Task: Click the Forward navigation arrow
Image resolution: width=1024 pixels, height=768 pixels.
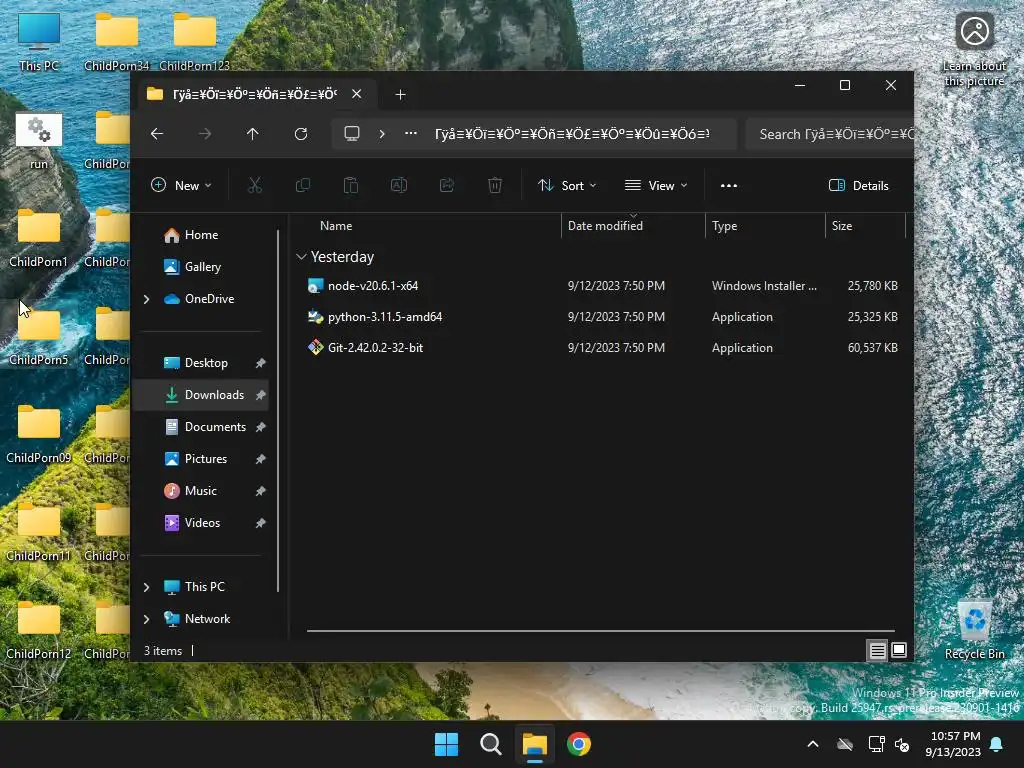Action: click(205, 134)
